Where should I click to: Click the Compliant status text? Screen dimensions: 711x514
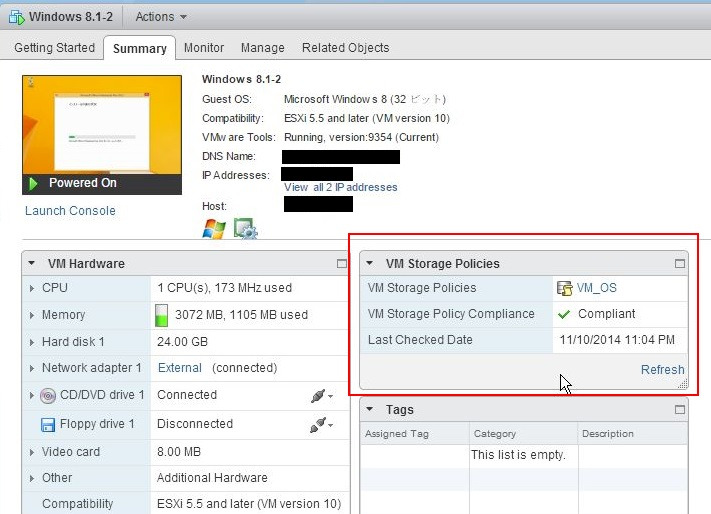pos(607,314)
